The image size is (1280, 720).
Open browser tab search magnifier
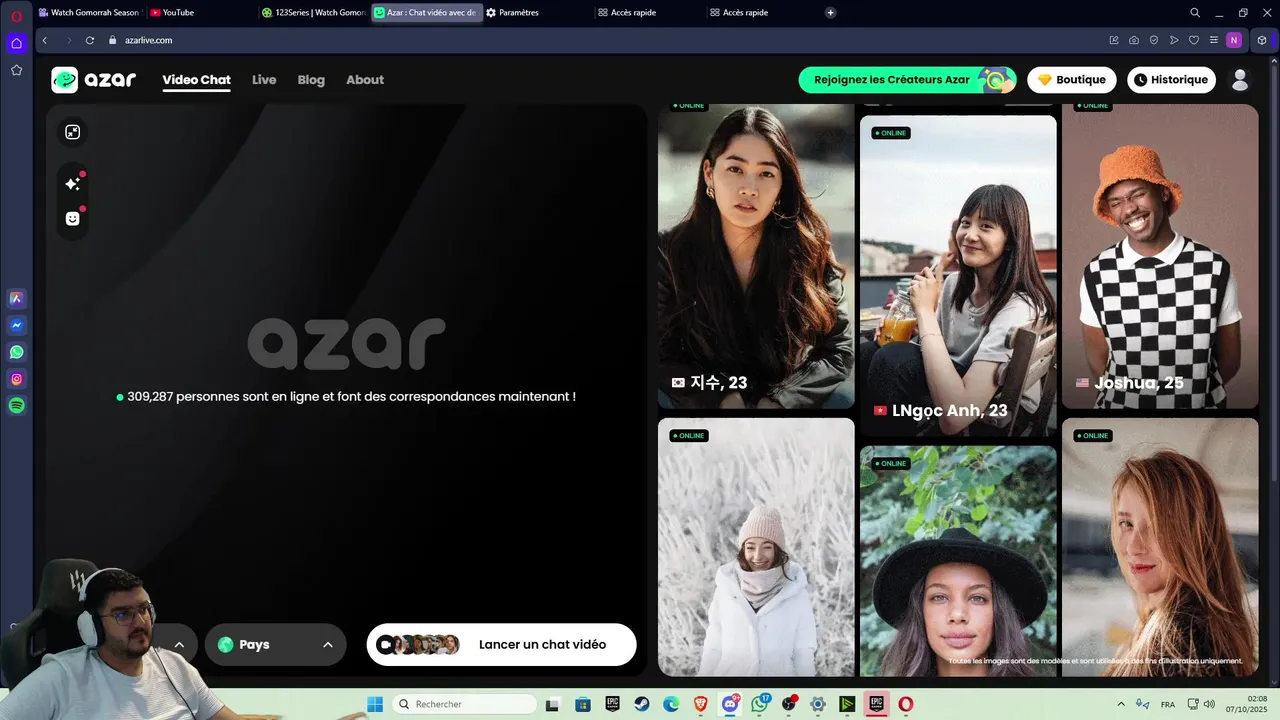1195,13
